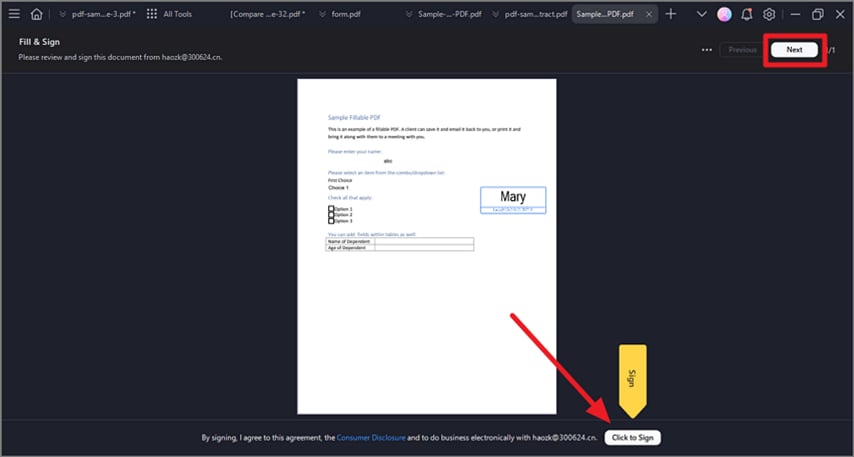854x457 pixels.
Task: Restore the application window size
Action: point(818,15)
